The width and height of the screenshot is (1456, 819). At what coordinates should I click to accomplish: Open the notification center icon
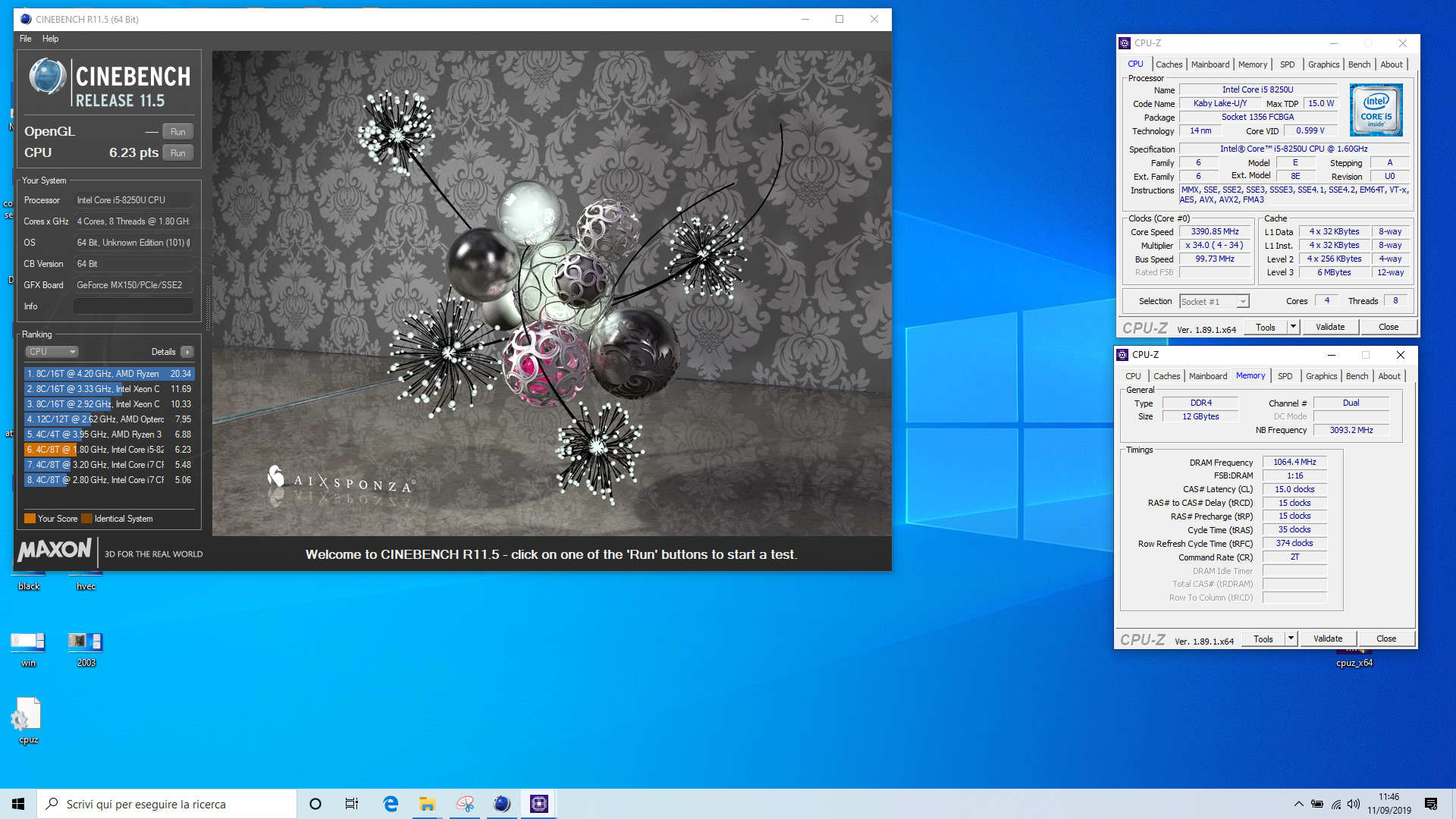point(1431,804)
